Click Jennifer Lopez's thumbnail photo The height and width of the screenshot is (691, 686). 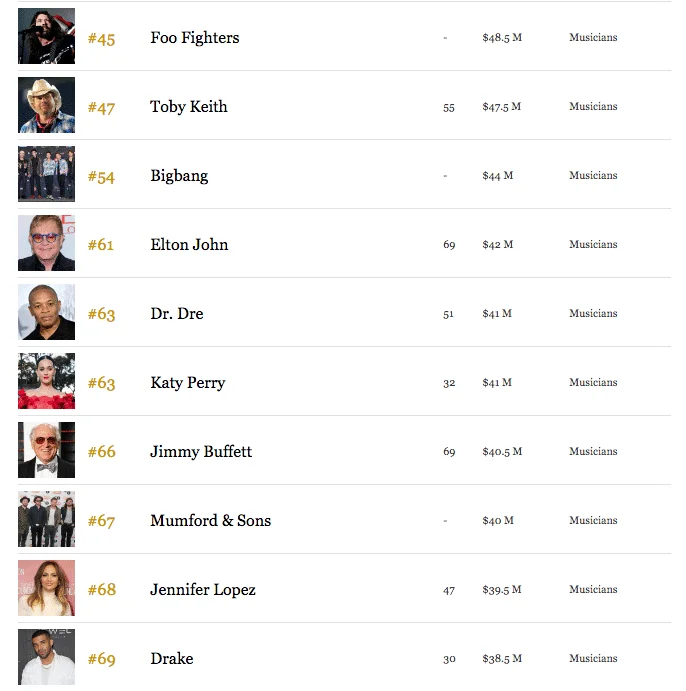tap(46, 589)
